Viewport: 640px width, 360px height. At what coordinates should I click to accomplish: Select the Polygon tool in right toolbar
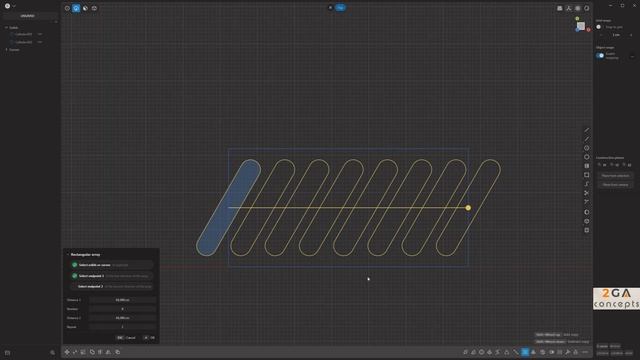pos(587,157)
